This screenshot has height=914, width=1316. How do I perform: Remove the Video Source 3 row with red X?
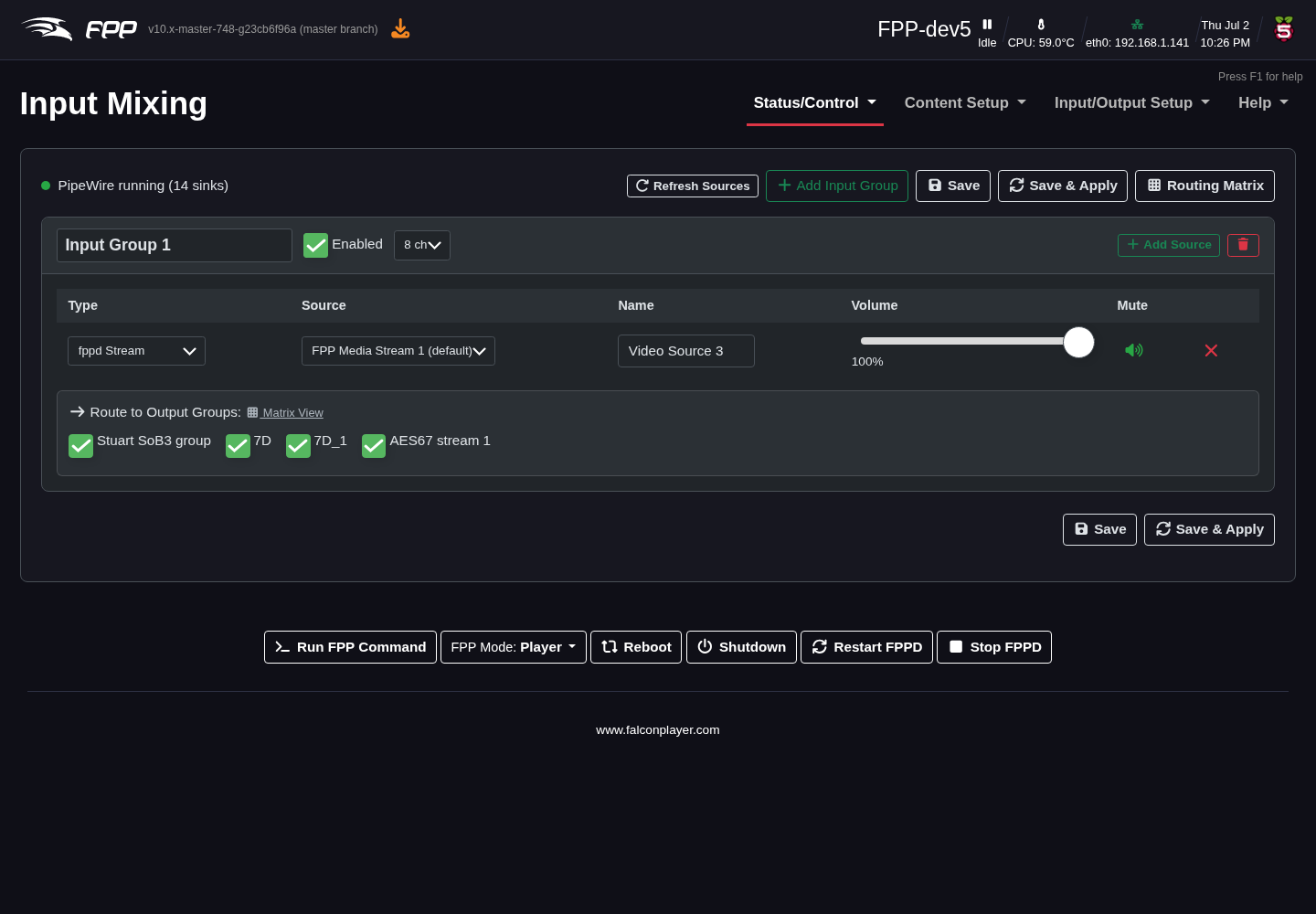1211,350
